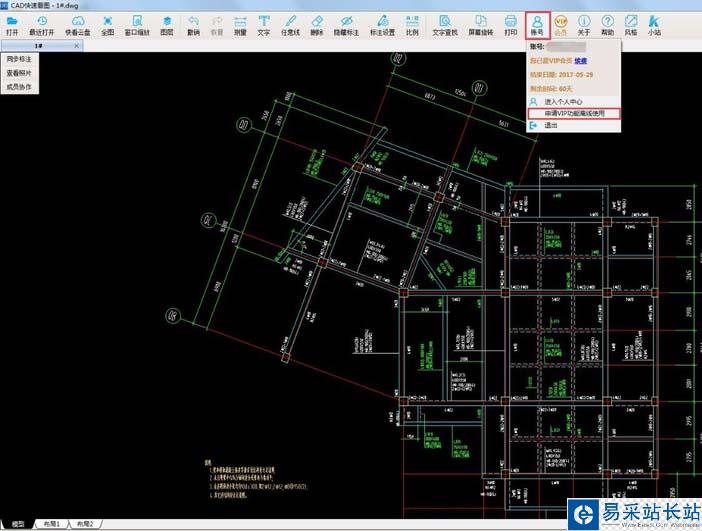Toggle 隐藏标注 hide annotations
The height and width of the screenshot is (531, 702).
(346, 26)
